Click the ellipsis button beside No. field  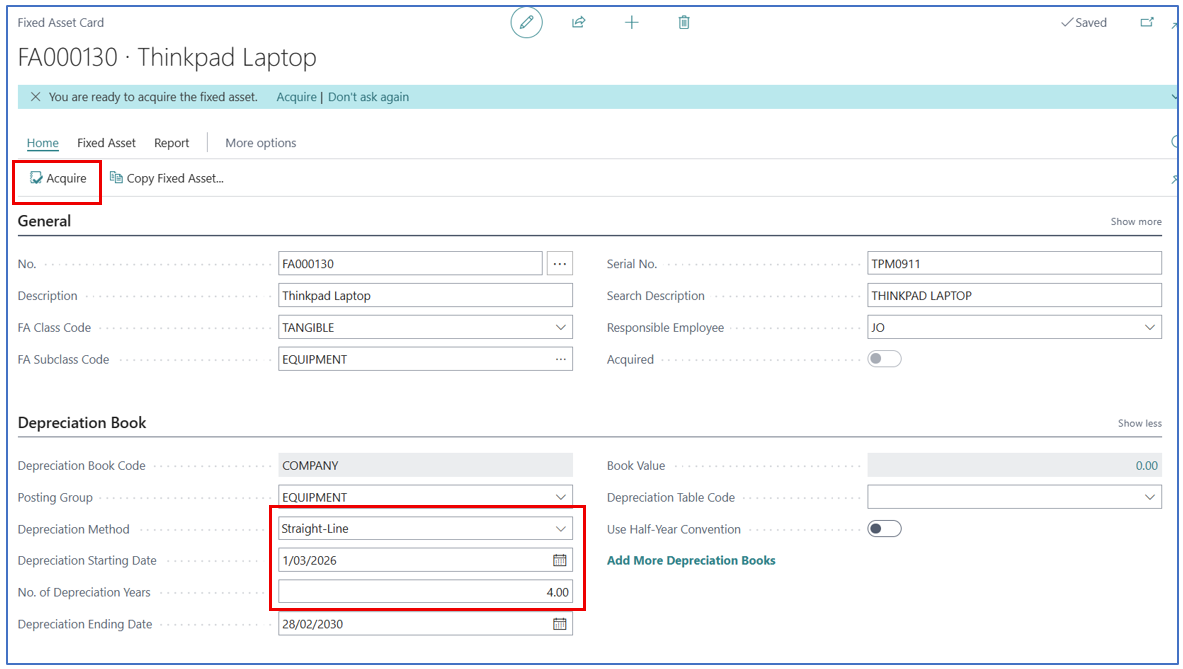pos(559,264)
